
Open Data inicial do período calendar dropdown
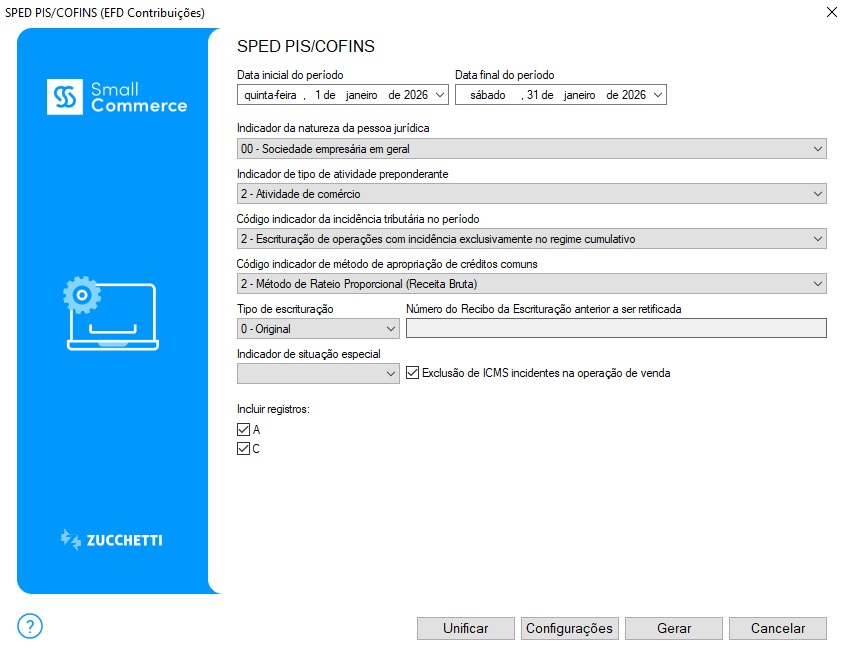(x=440, y=95)
